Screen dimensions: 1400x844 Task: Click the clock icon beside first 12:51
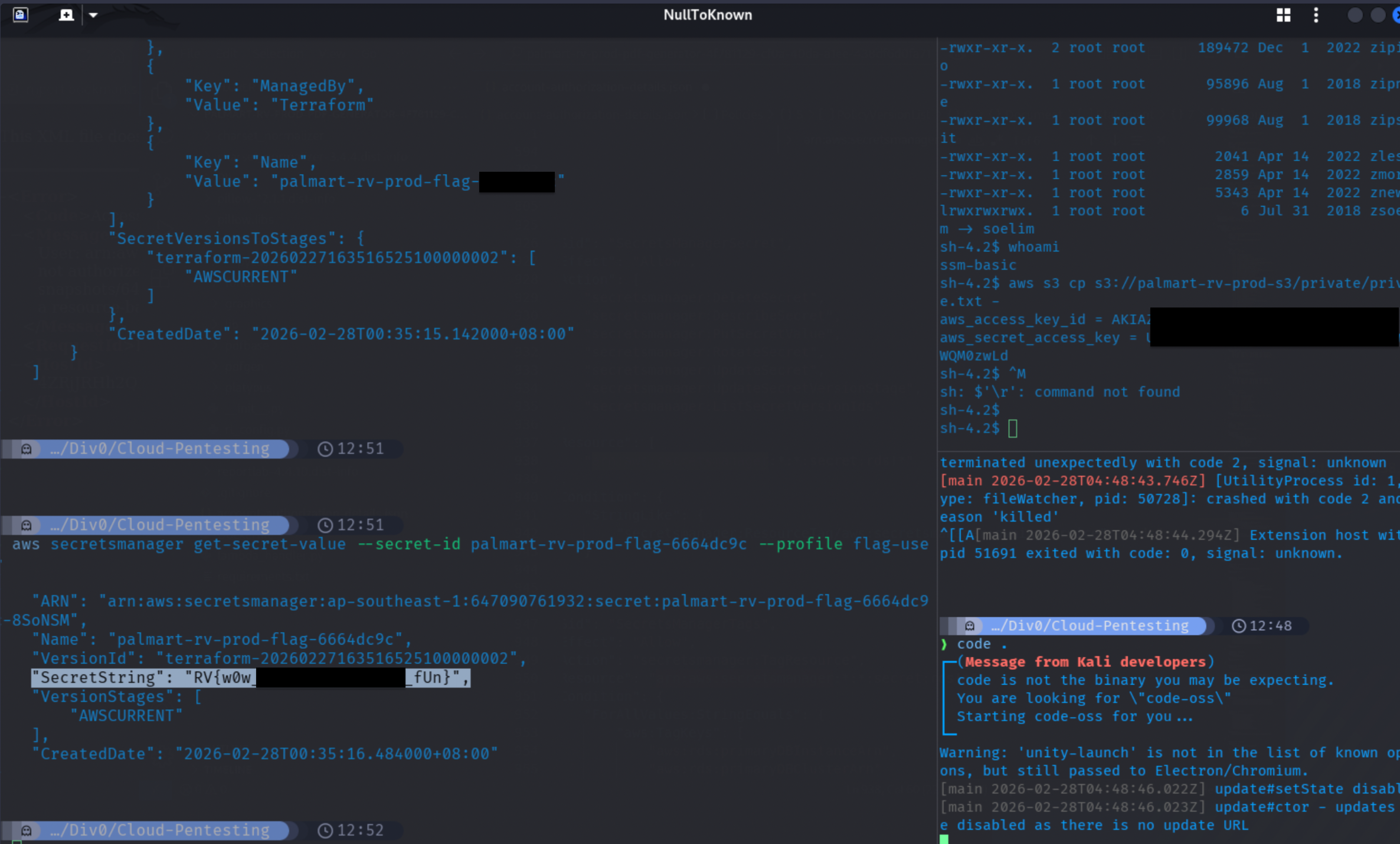pos(325,449)
